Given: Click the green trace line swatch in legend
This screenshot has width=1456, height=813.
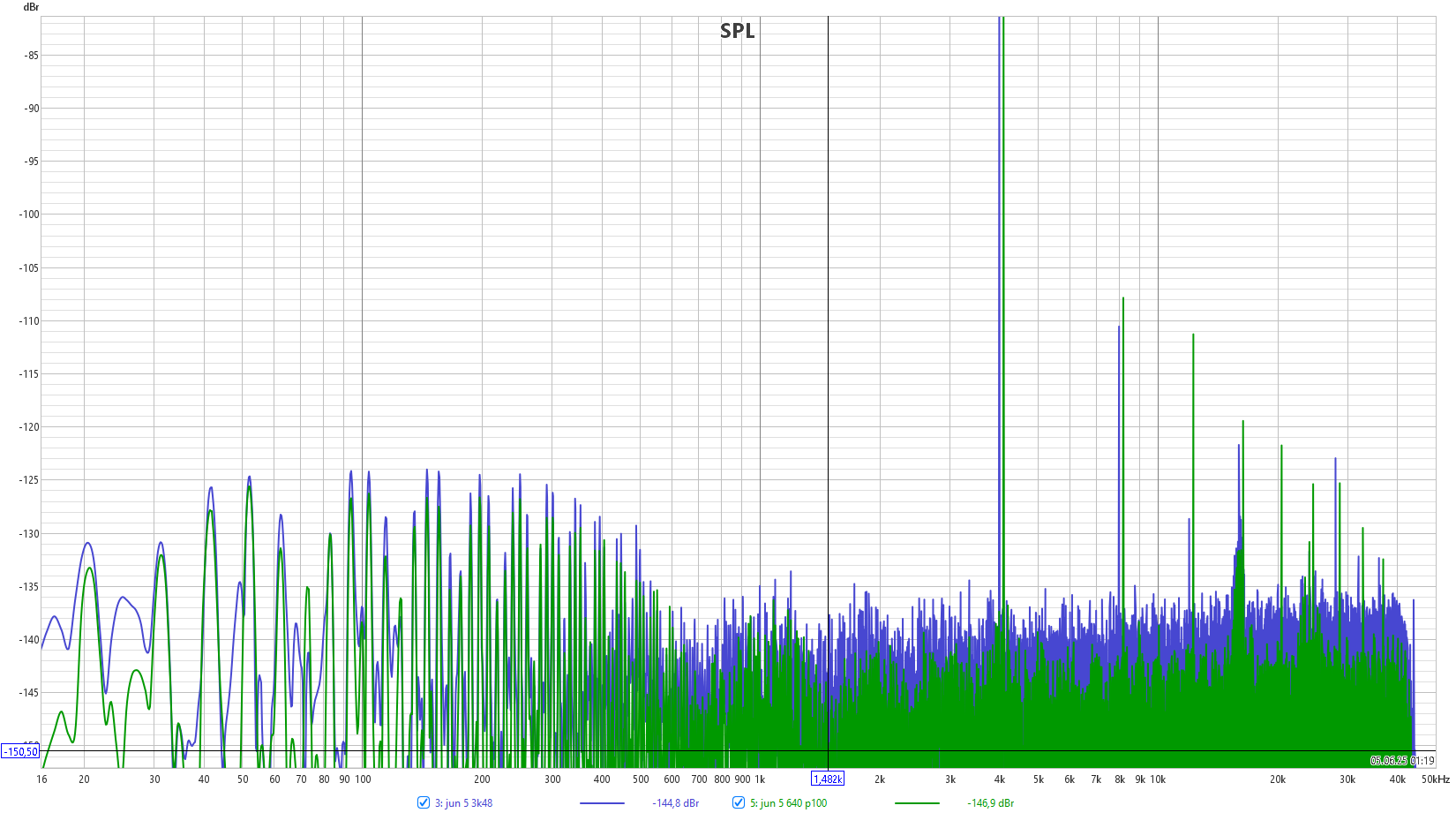Looking at the screenshot, I should point(917,803).
